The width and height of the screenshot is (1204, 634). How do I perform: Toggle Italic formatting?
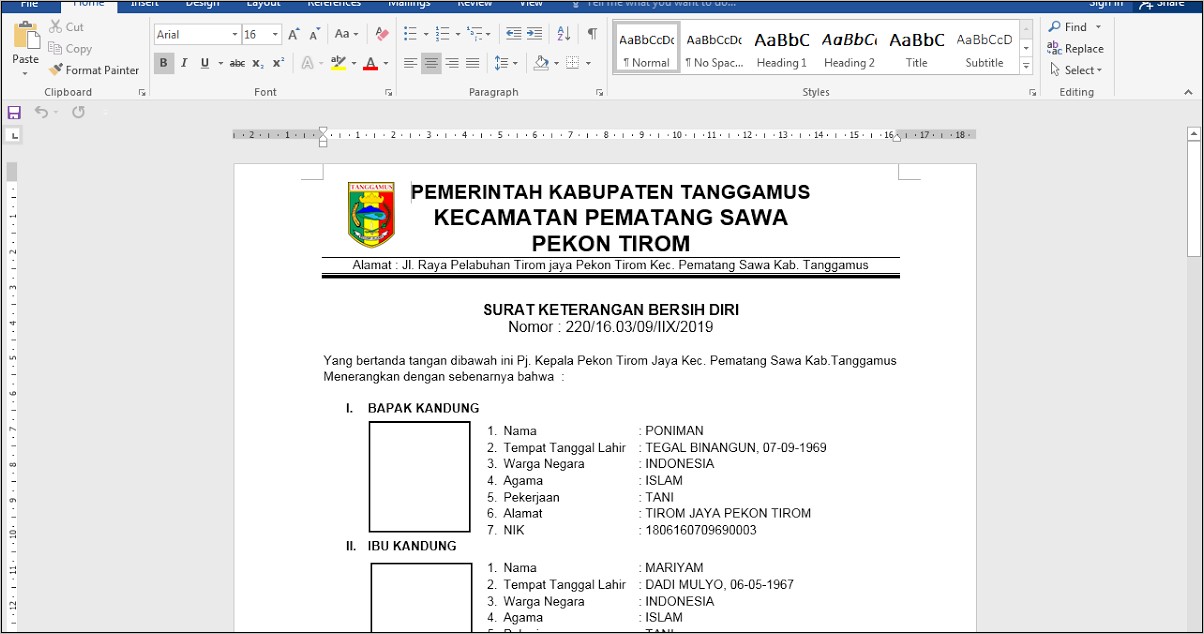pyautogui.click(x=184, y=63)
